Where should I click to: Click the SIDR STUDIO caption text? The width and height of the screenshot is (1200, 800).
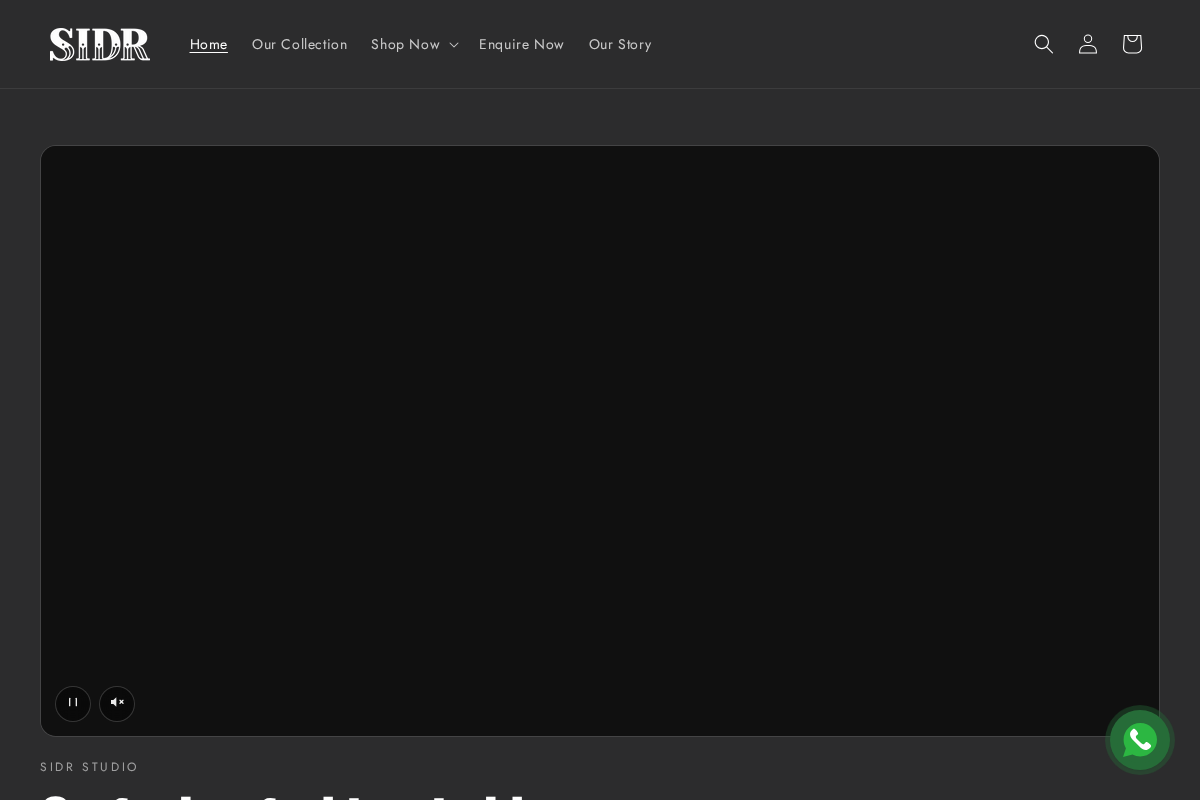89,767
